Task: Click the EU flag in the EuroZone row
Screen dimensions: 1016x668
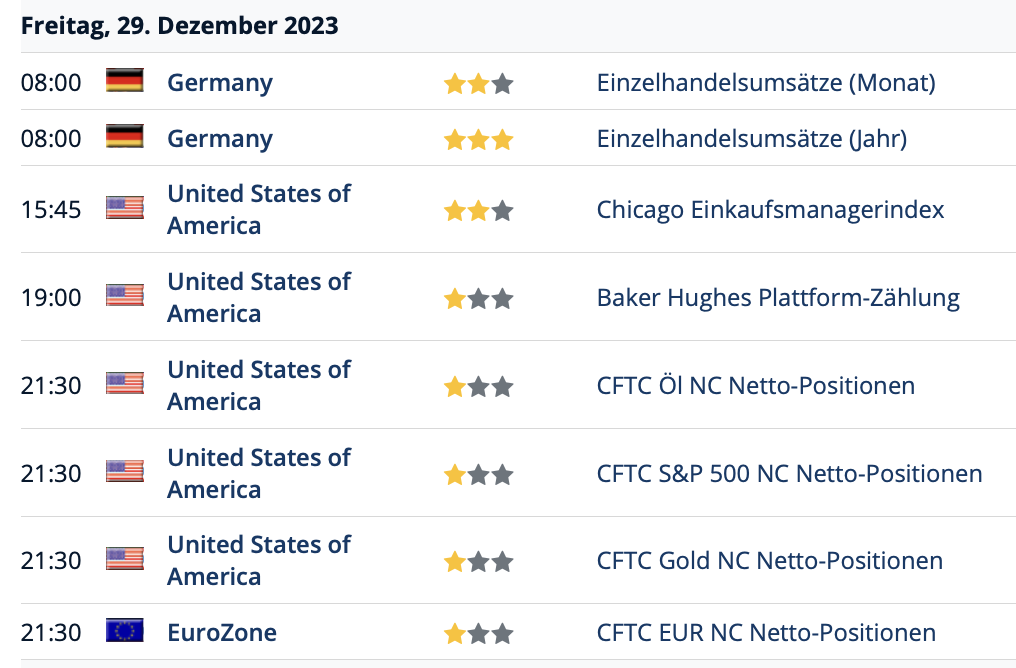Action: [124, 630]
